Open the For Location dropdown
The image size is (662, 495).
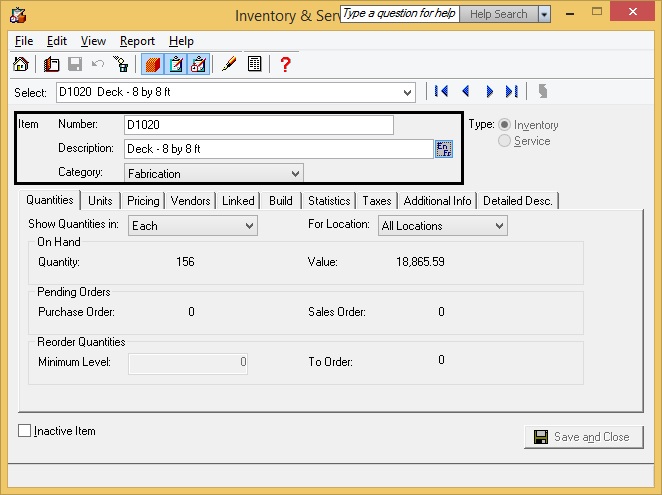(499, 226)
